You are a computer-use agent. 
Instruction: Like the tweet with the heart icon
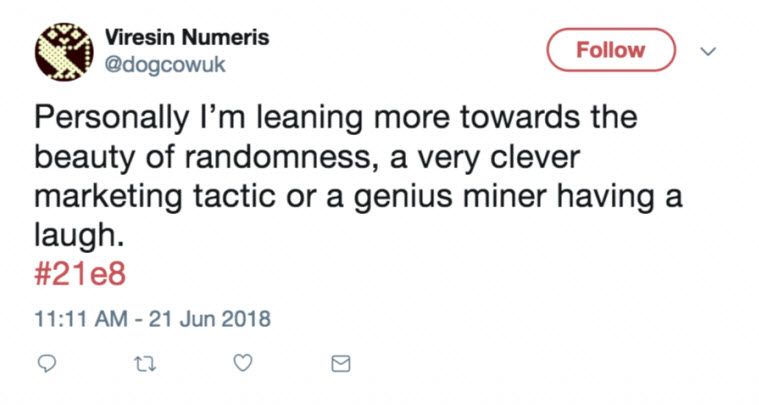[241, 364]
